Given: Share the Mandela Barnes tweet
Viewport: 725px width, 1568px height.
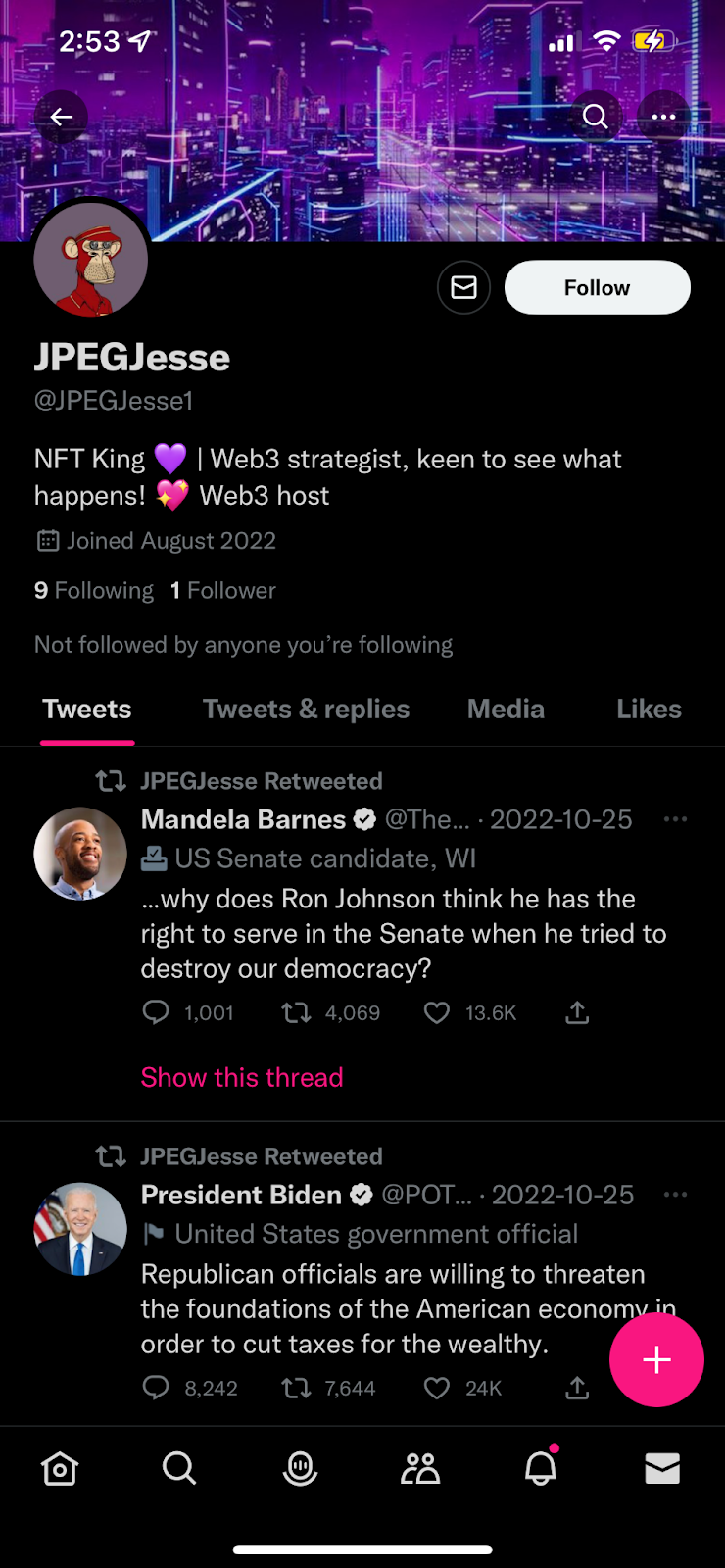Looking at the screenshot, I should pyautogui.click(x=577, y=1012).
